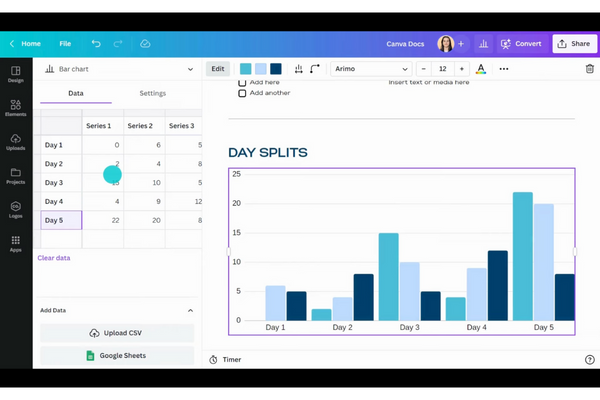Click the Clear data link
600x400 pixels.
(x=54, y=258)
